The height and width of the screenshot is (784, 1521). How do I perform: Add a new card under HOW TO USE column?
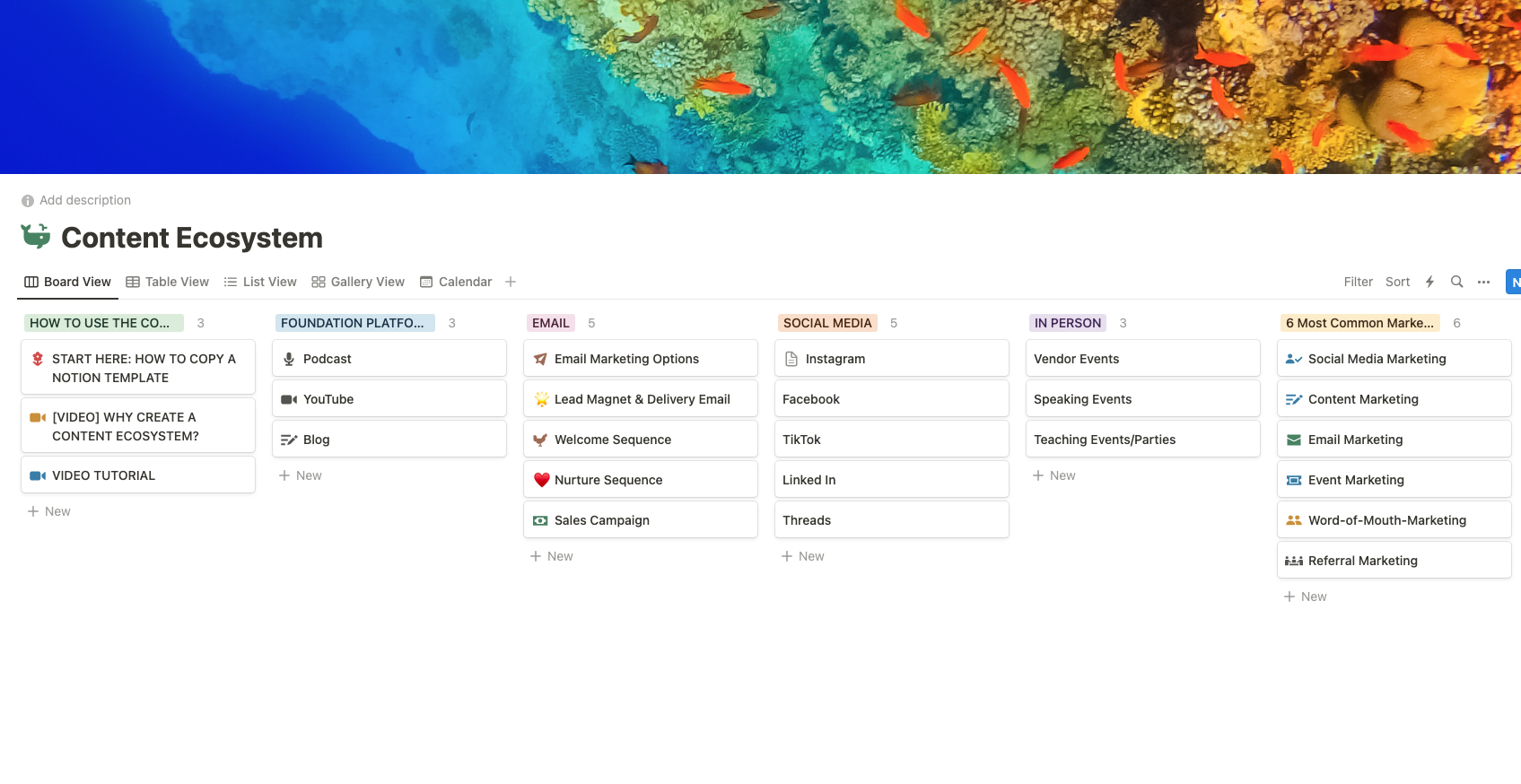pos(49,511)
